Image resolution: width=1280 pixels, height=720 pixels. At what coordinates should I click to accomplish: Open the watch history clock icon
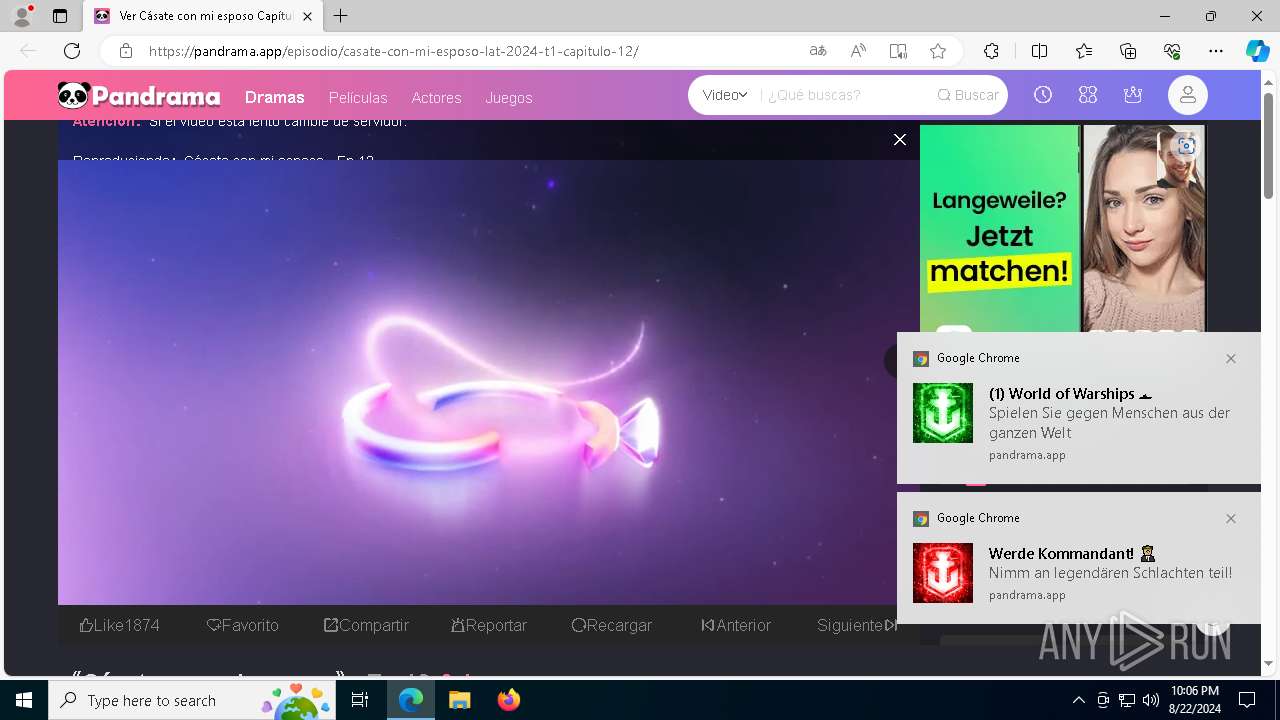click(x=1043, y=95)
